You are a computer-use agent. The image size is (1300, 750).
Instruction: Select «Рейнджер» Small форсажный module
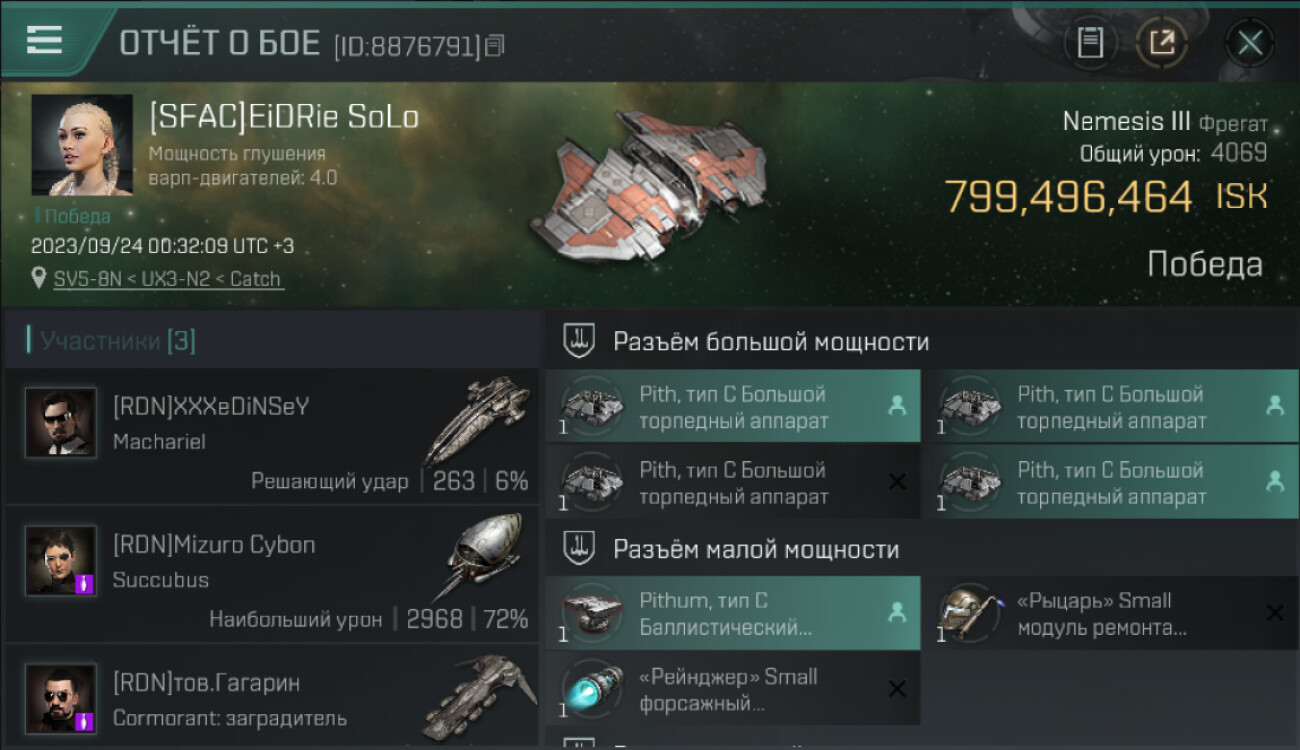(x=733, y=689)
